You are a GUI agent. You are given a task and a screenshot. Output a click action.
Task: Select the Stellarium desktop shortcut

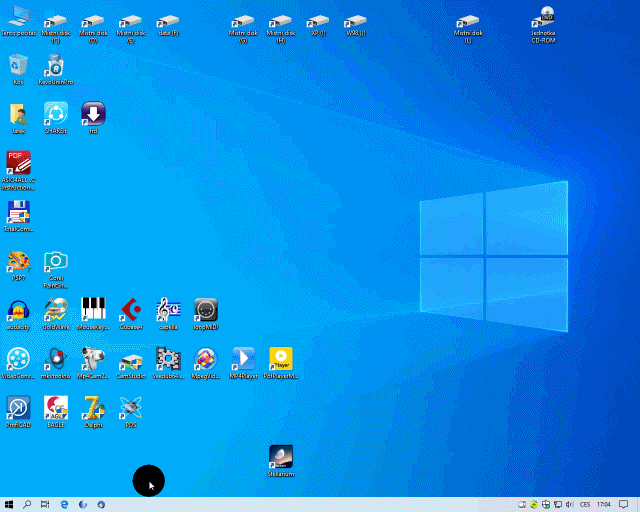tap(281, 461)
